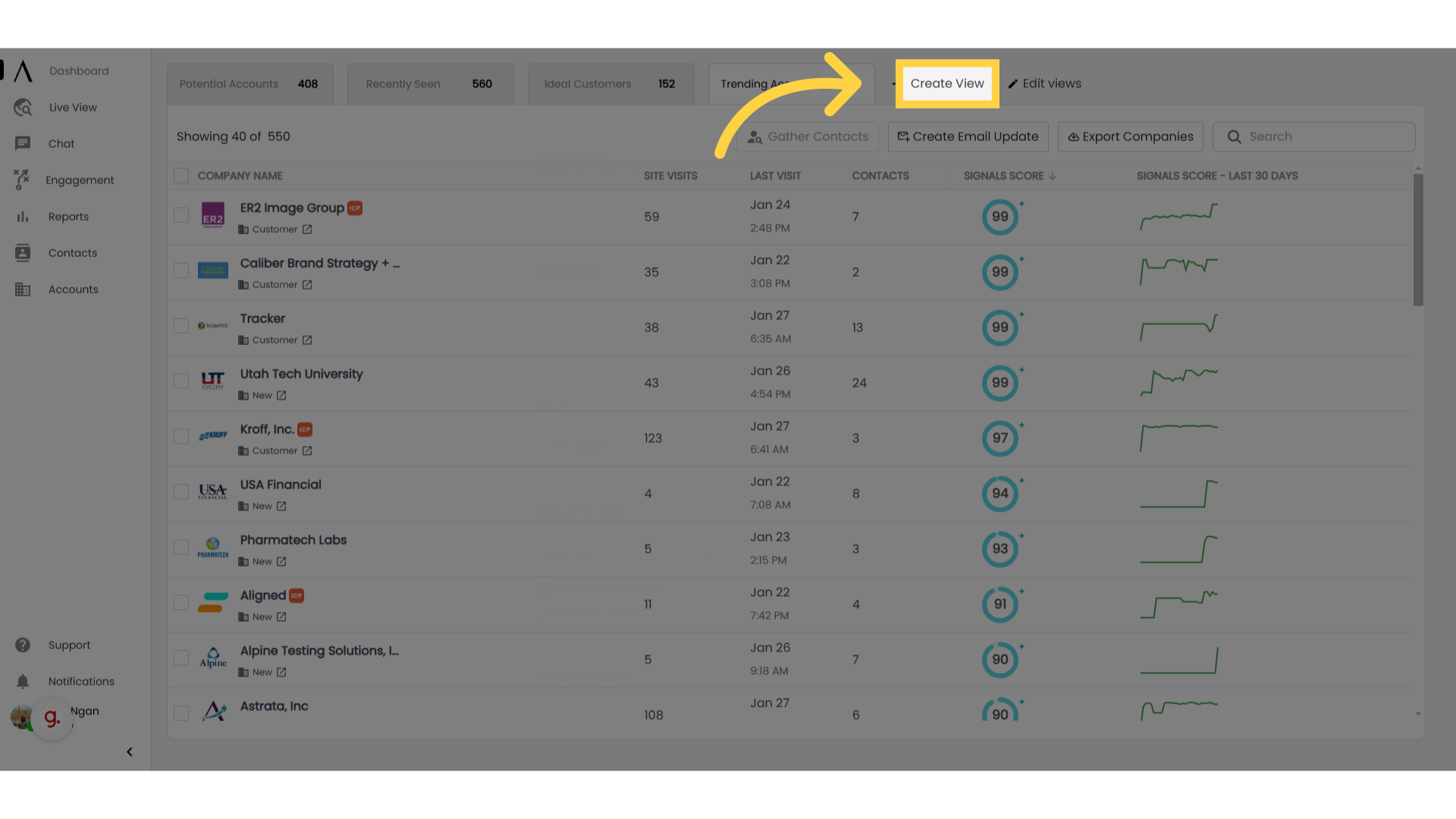This screenshot has width=1456, height=819.
Task: Select the Trending Accounts tab
Action: click(x=791, y=84)
